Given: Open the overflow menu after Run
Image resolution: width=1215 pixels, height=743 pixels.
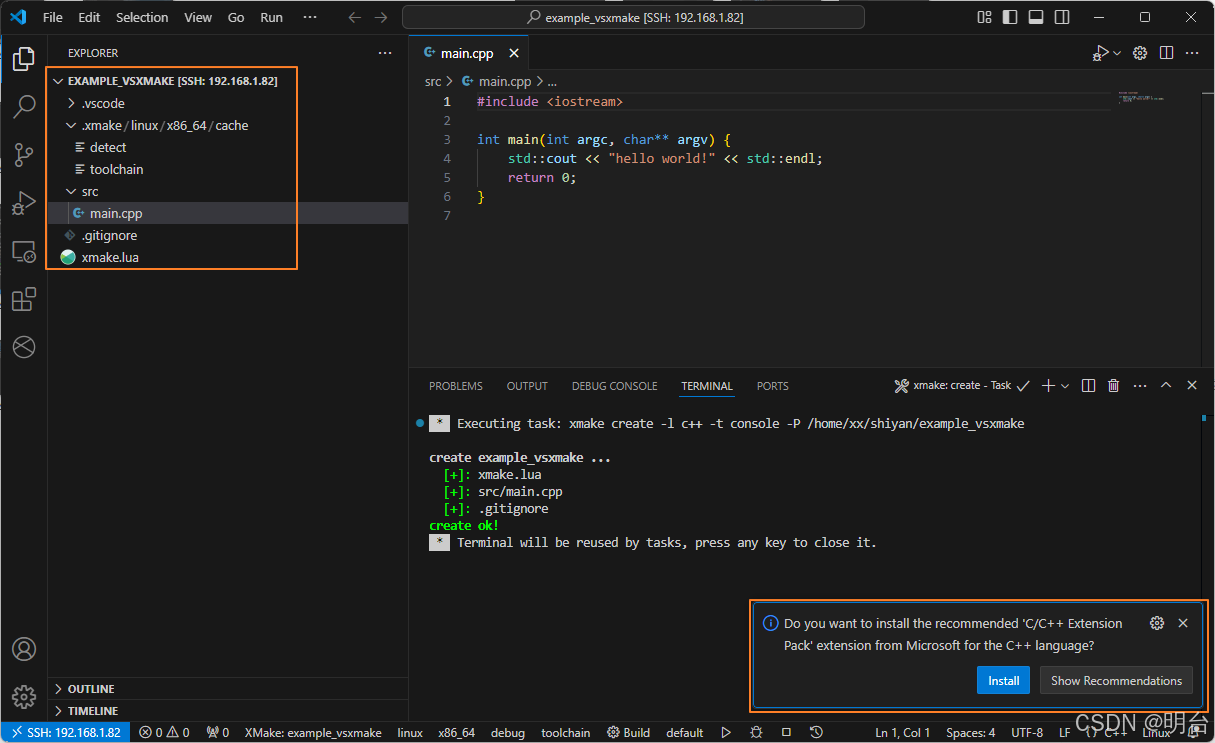Looking at the screenshot, I should (x=310, y=17).
